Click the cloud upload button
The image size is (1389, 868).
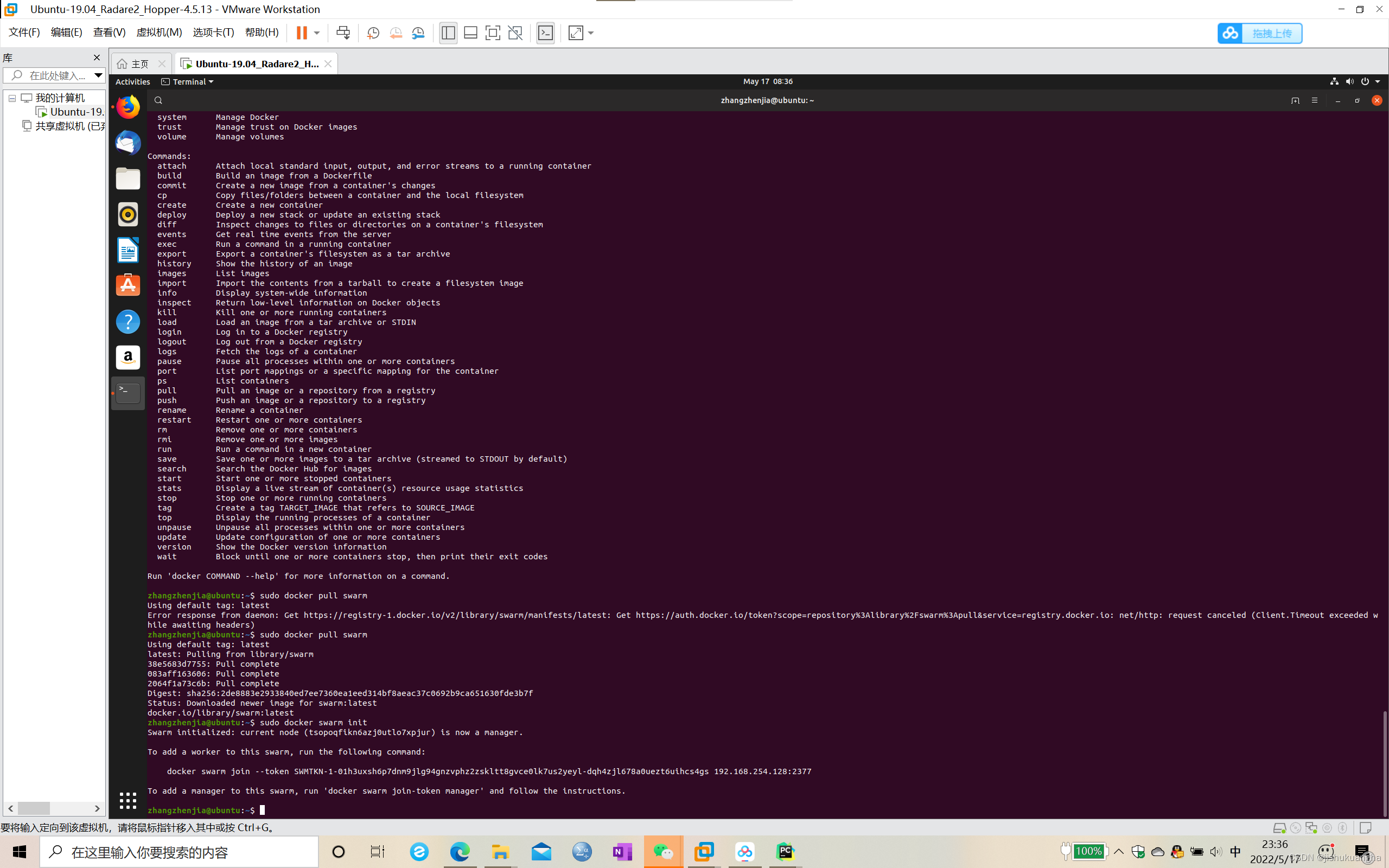pos(1259,33)
